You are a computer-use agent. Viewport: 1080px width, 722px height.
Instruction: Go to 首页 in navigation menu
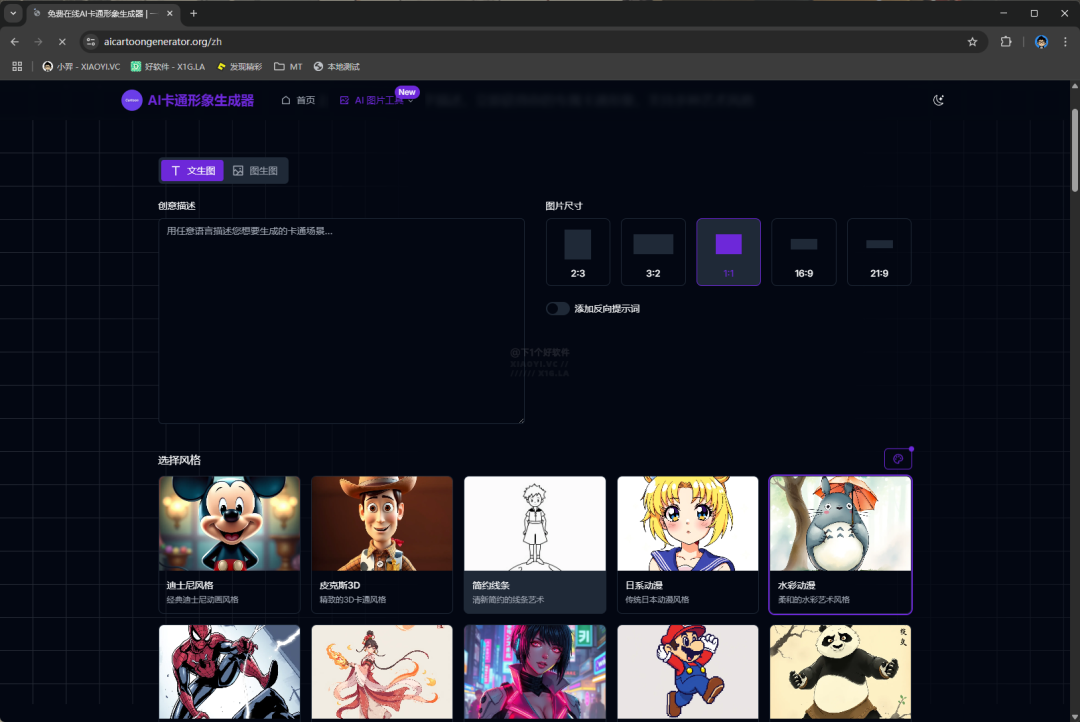click(298, 100)
